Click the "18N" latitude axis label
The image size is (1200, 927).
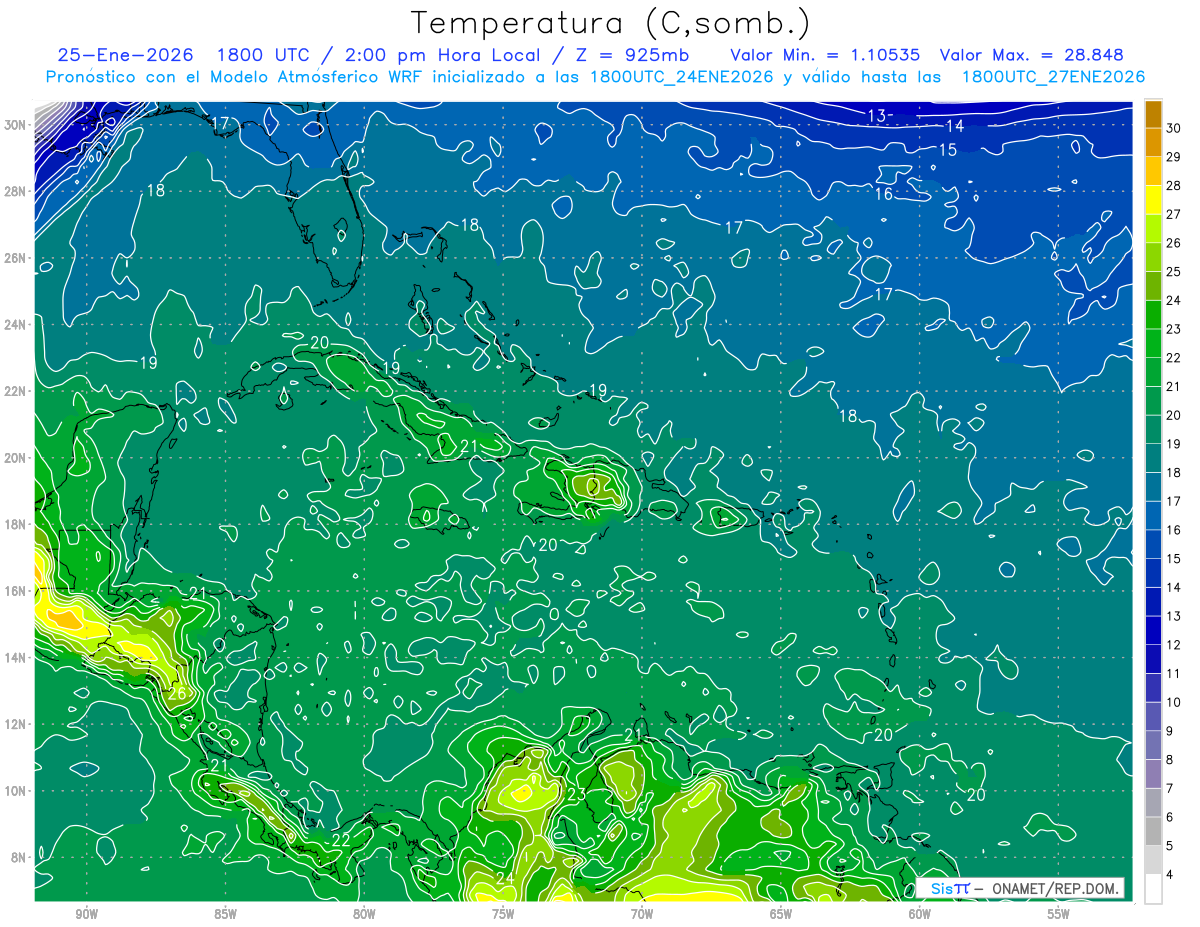pos(16,524)
